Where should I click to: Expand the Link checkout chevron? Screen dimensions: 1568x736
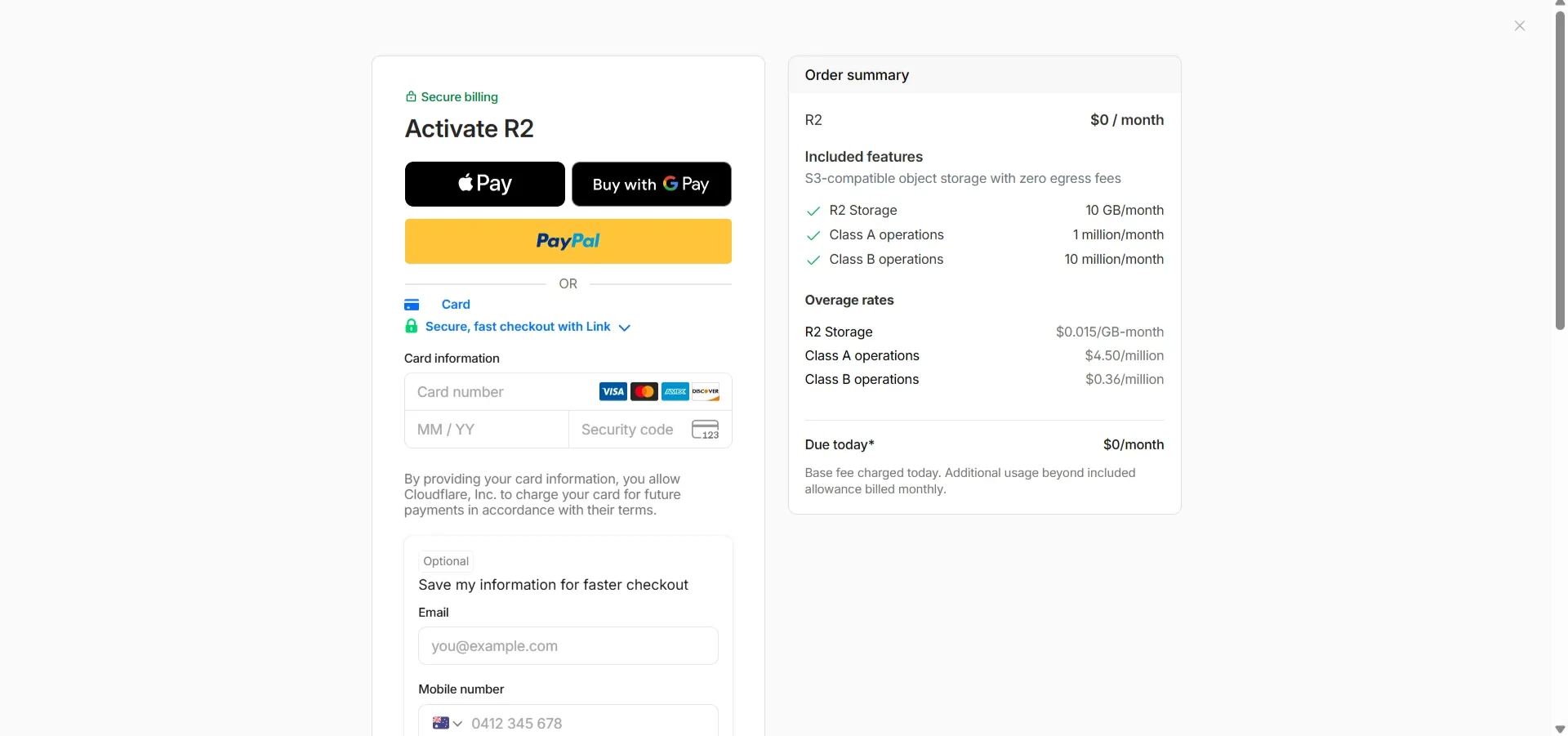tap(625, 328)
